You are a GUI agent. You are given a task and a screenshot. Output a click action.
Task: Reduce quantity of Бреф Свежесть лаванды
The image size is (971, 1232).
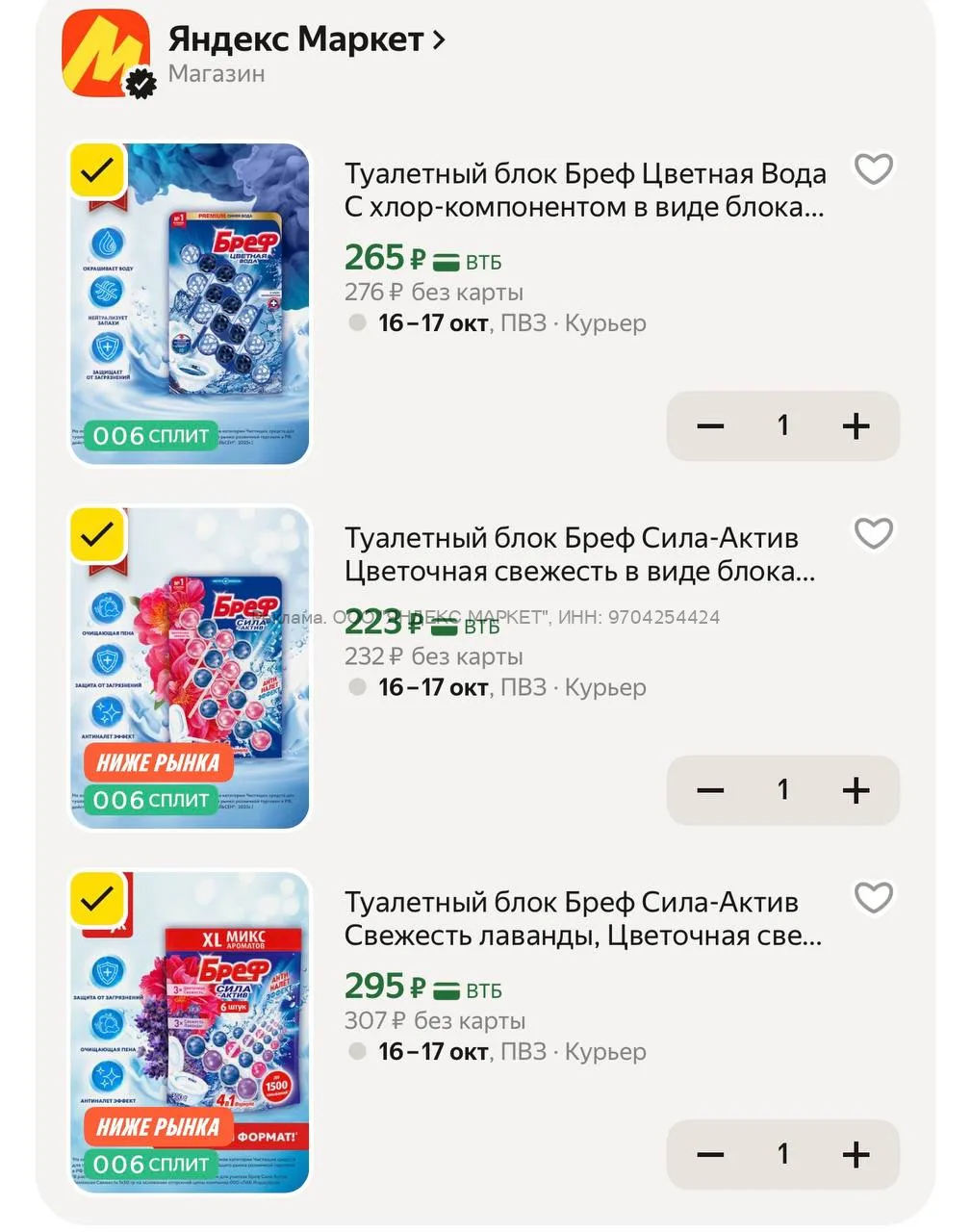click(x=710, y=1154)
